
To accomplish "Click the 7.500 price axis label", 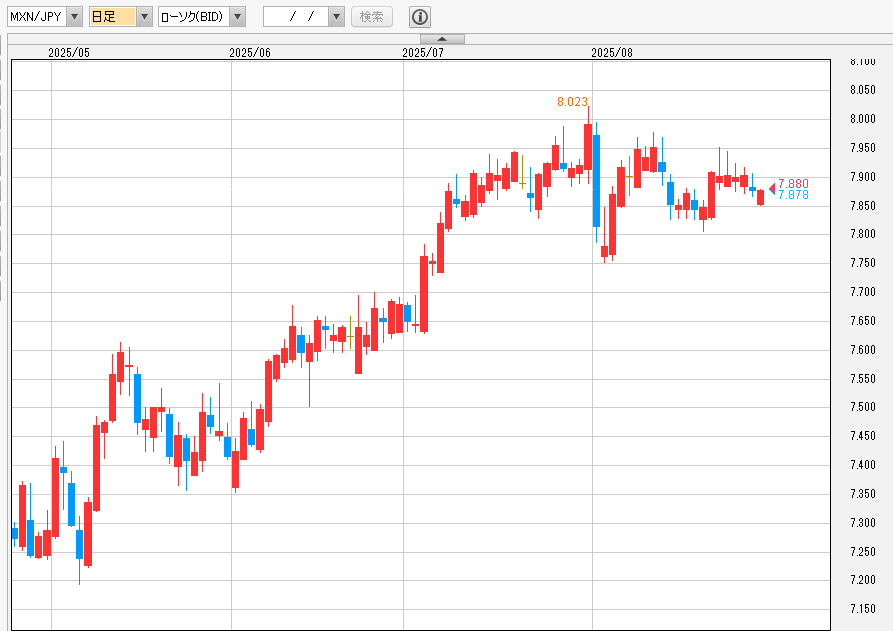I will pyautogui.click(x=863, y=407).
